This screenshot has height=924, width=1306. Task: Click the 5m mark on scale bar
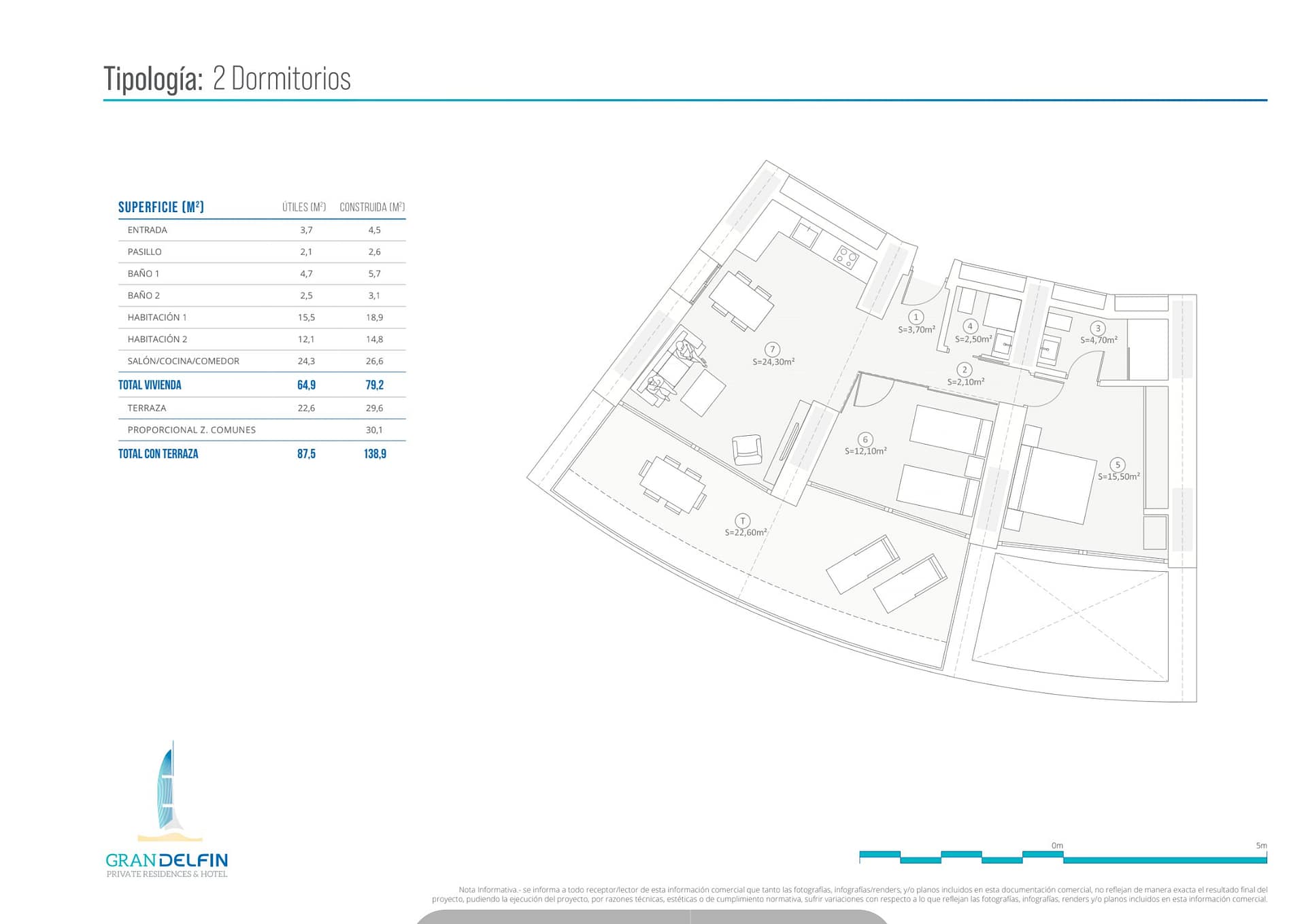coord(1260,846)
